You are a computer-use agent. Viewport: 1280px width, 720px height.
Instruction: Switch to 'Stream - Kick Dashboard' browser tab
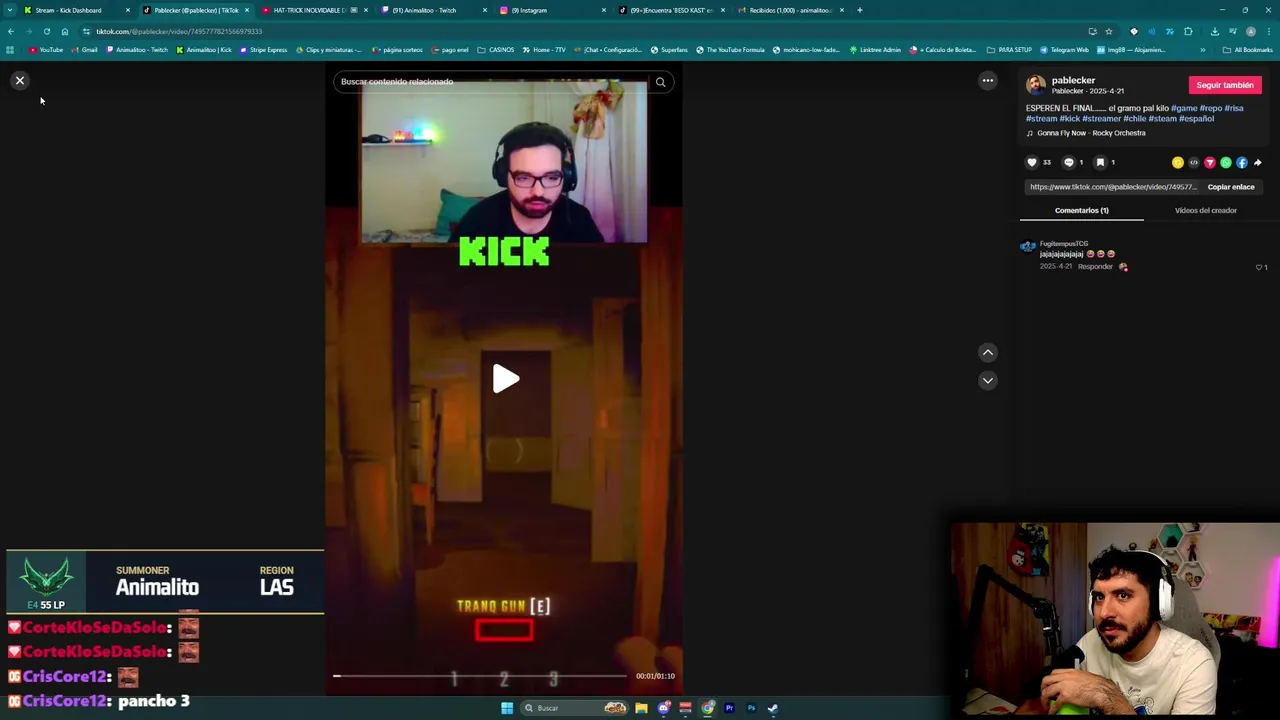(77, 10)
